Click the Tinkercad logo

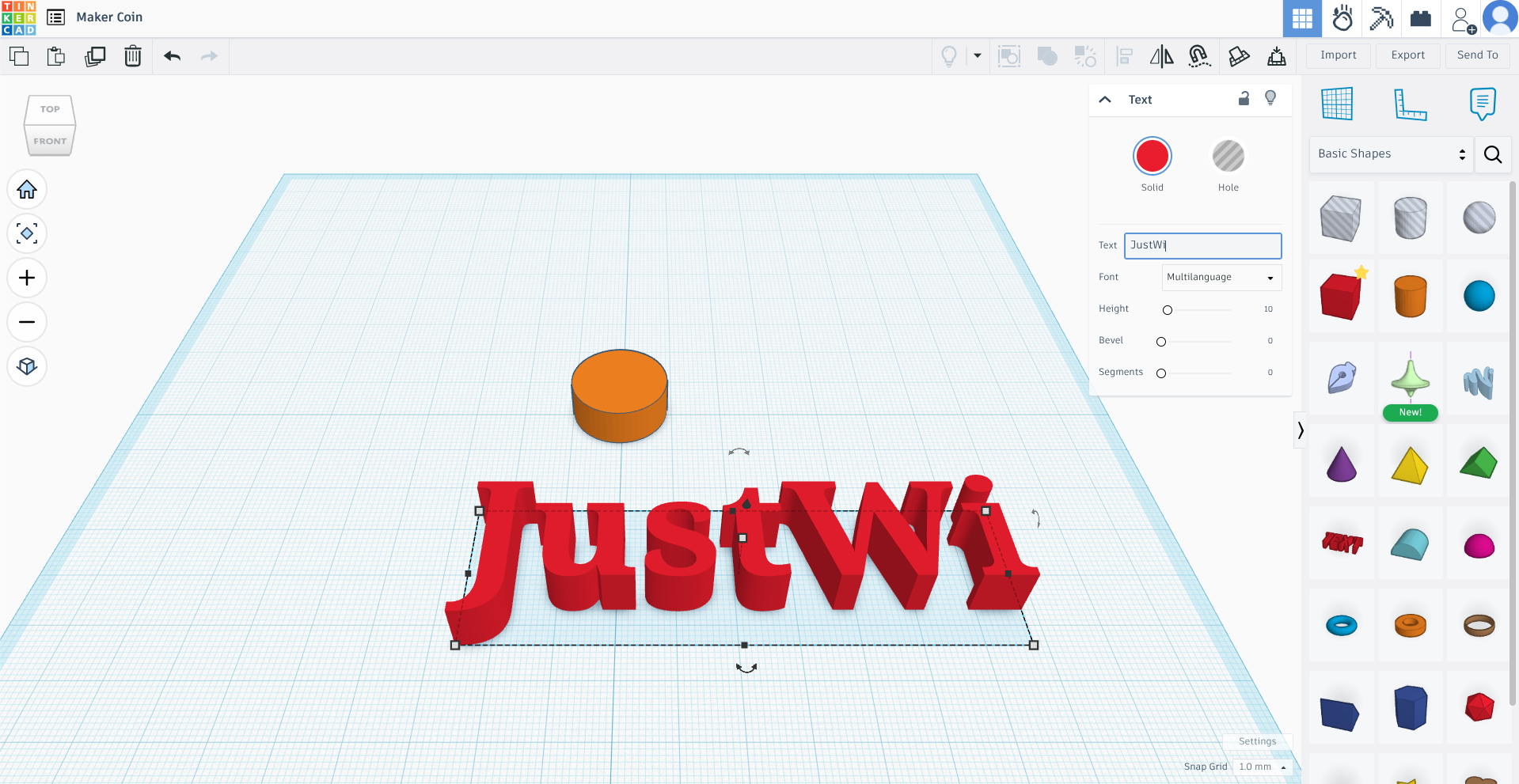pyautogui.click(x=19, y=18)
